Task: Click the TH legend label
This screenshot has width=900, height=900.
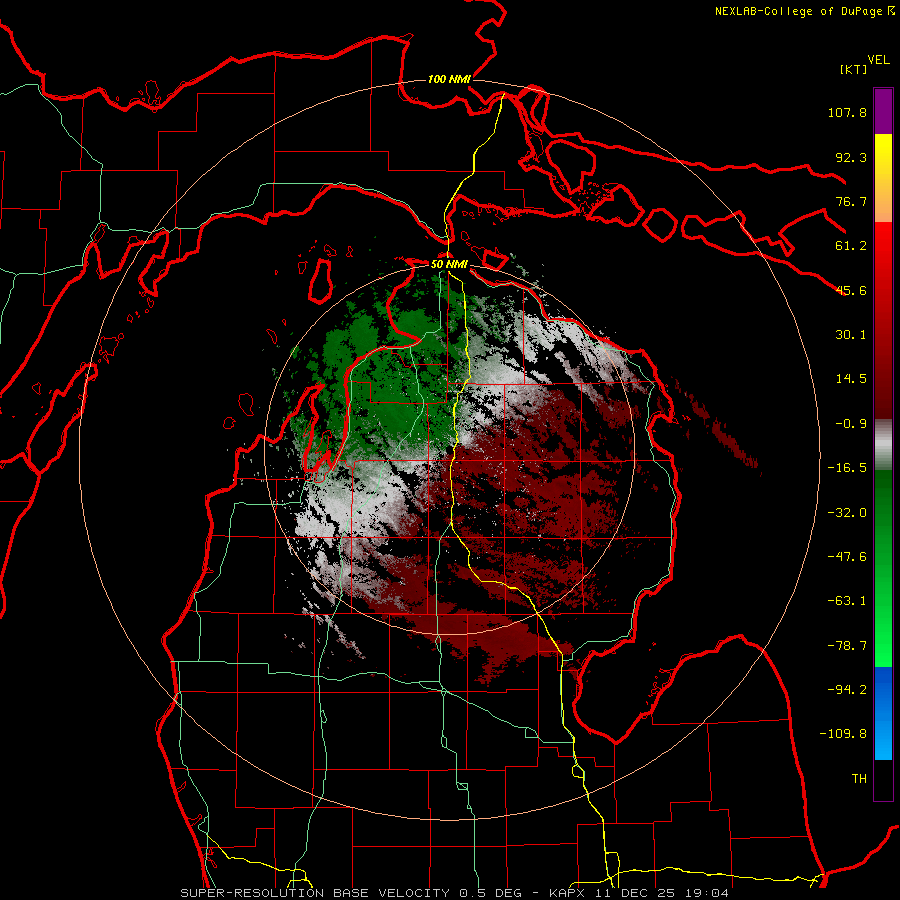Action: [859, 779]
